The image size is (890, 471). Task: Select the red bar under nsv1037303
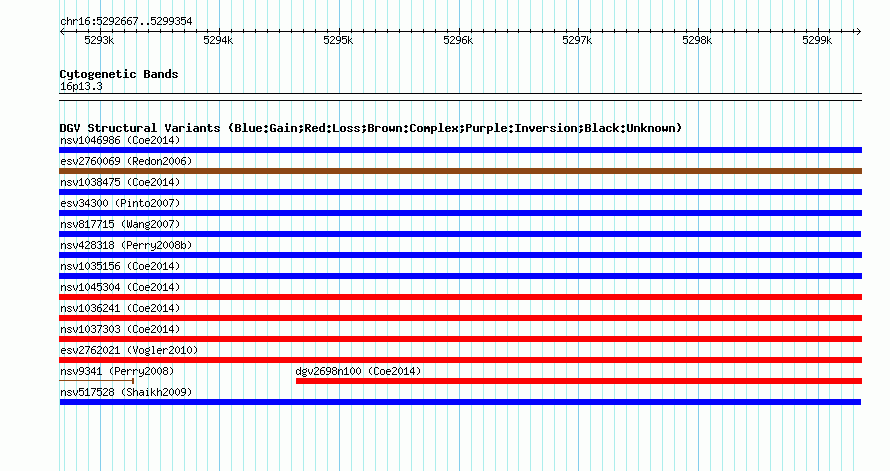[460, 339]
